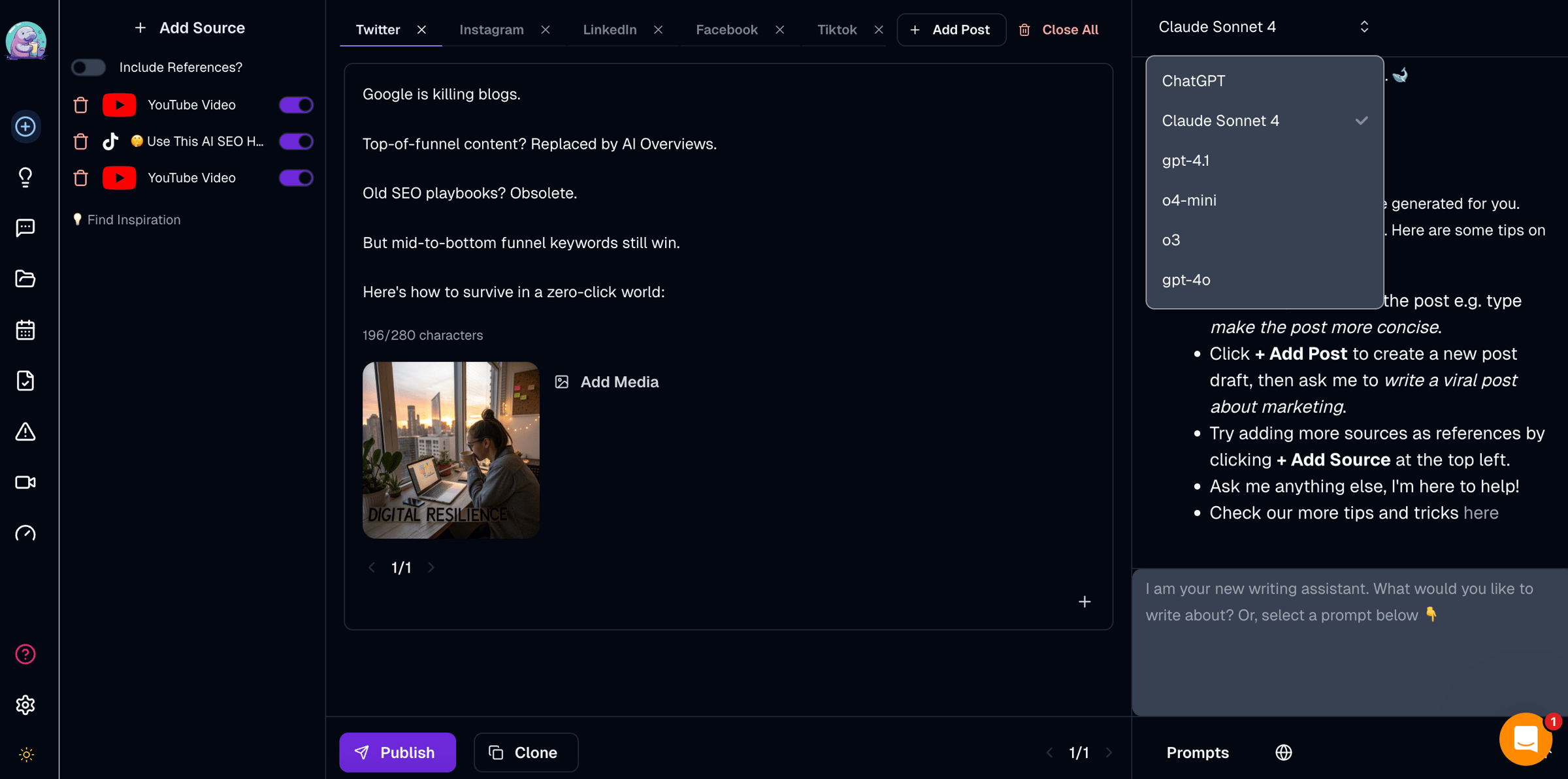The image size is (1568, 779).
Task: Click the Find Inspiration link
Action: pos(127,219)
